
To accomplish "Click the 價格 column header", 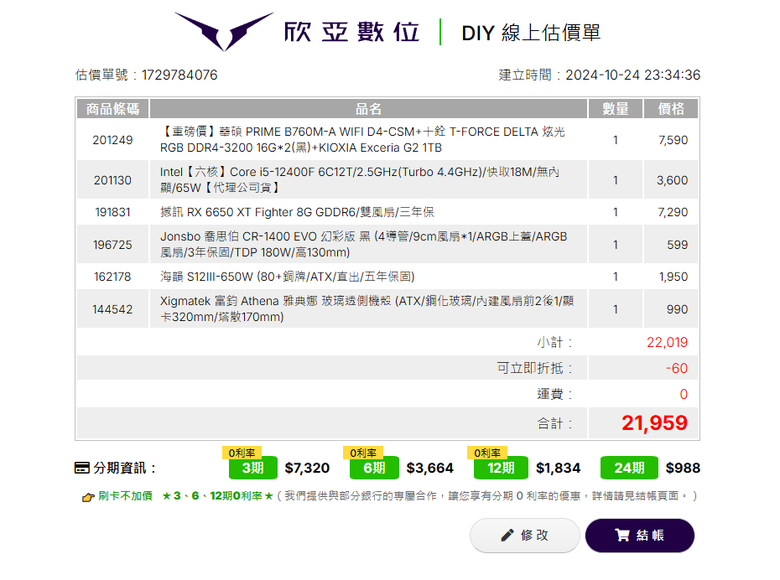I will click(x=671, y=109).
